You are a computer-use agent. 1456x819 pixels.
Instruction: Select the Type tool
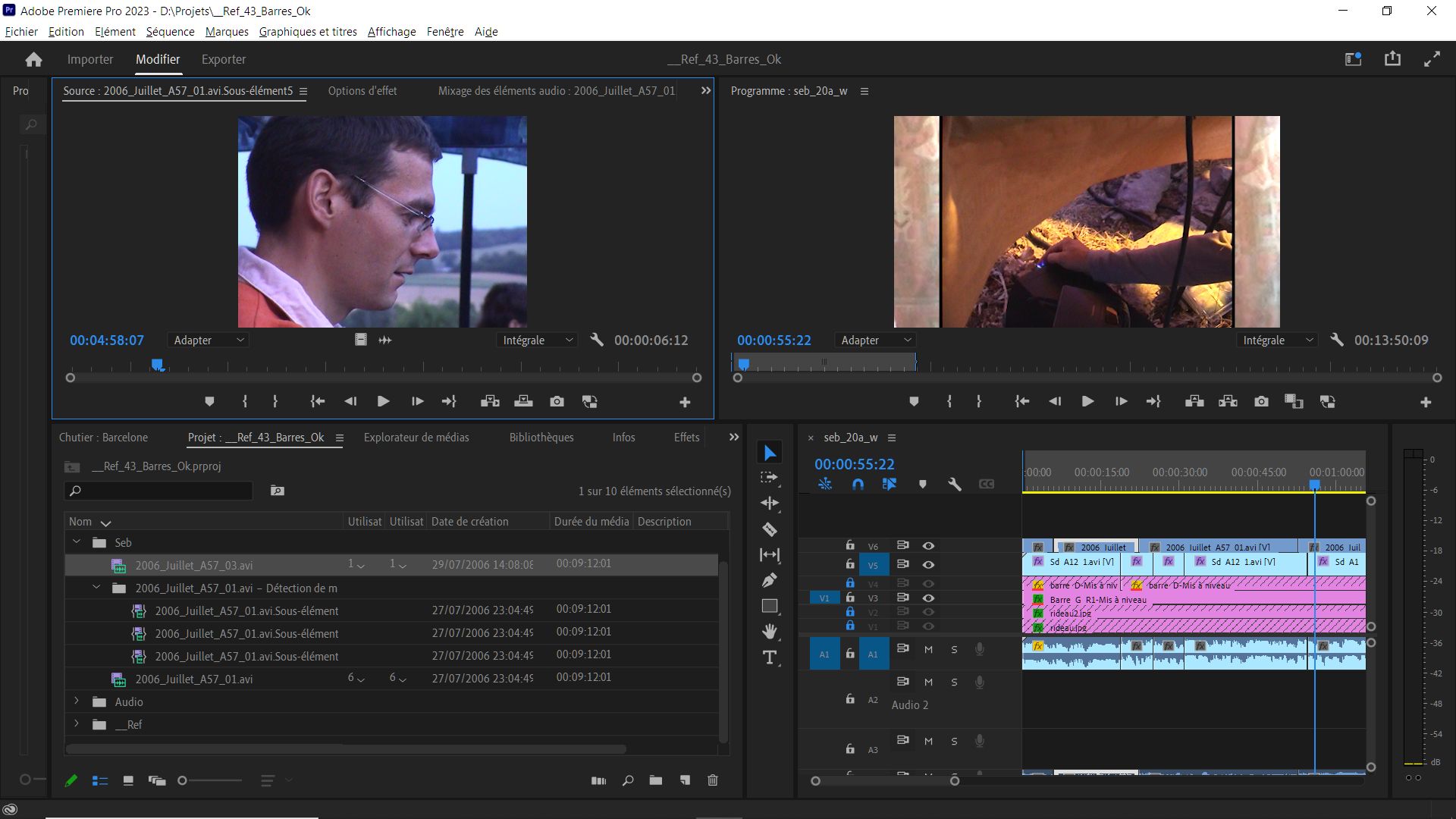tap(769, 657)
